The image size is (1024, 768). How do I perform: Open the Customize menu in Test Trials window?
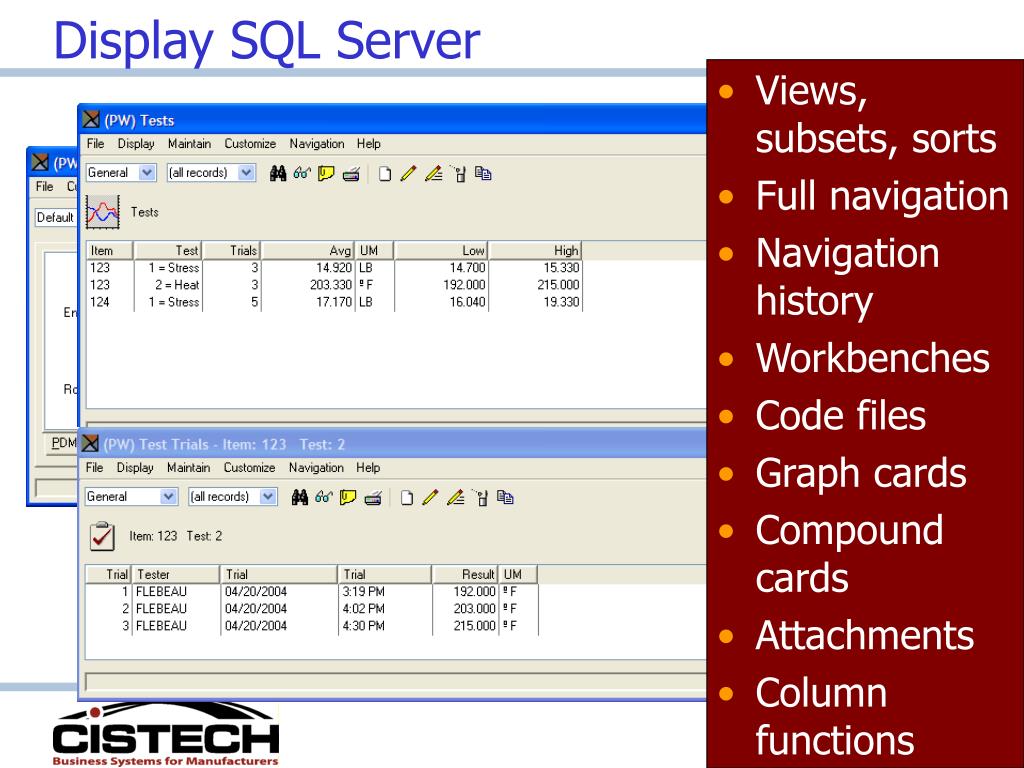click(x=249, y=467)
